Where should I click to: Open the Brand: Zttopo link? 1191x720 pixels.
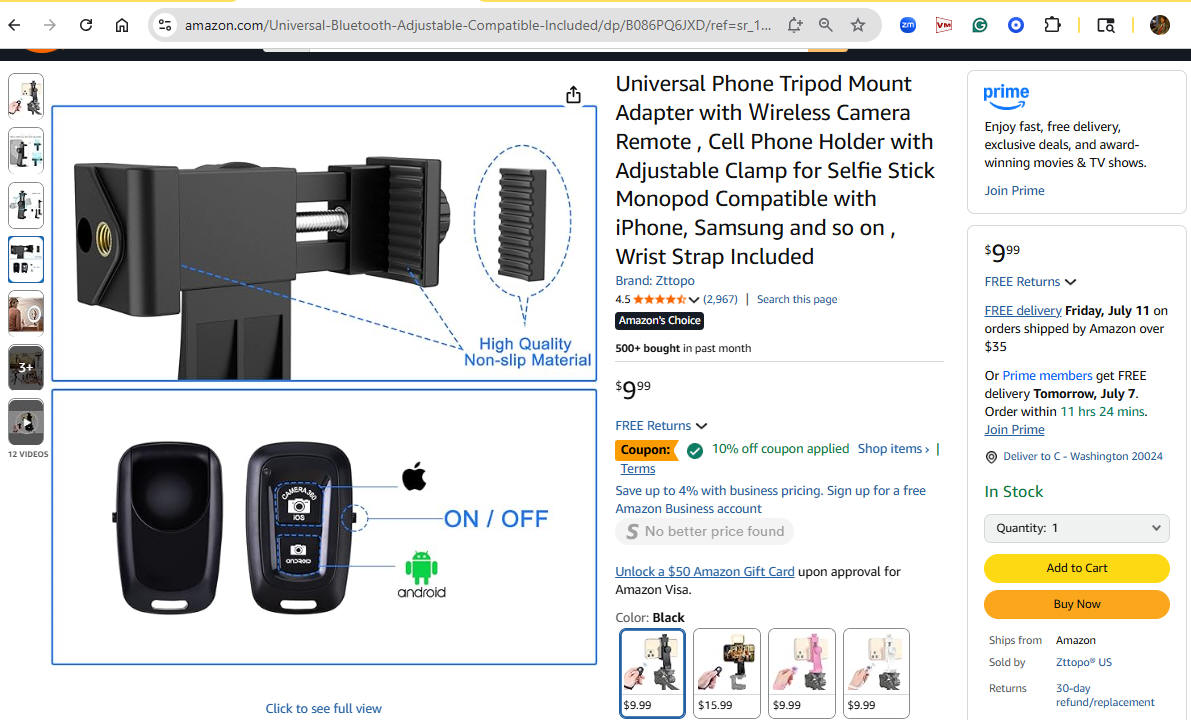(x=655, y=280)
